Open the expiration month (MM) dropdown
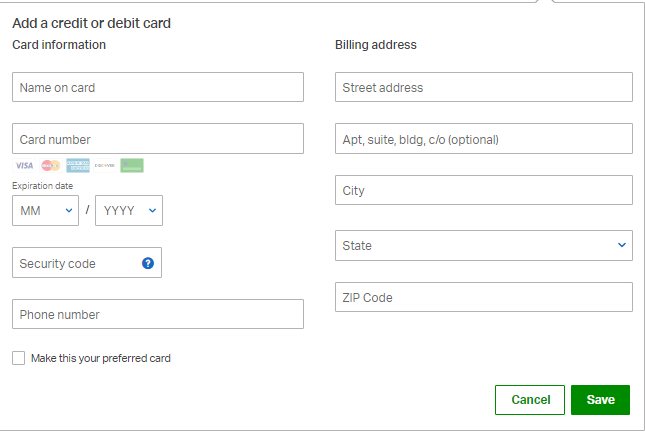Viewport: 645px width, 432px height. click(45, 210)
